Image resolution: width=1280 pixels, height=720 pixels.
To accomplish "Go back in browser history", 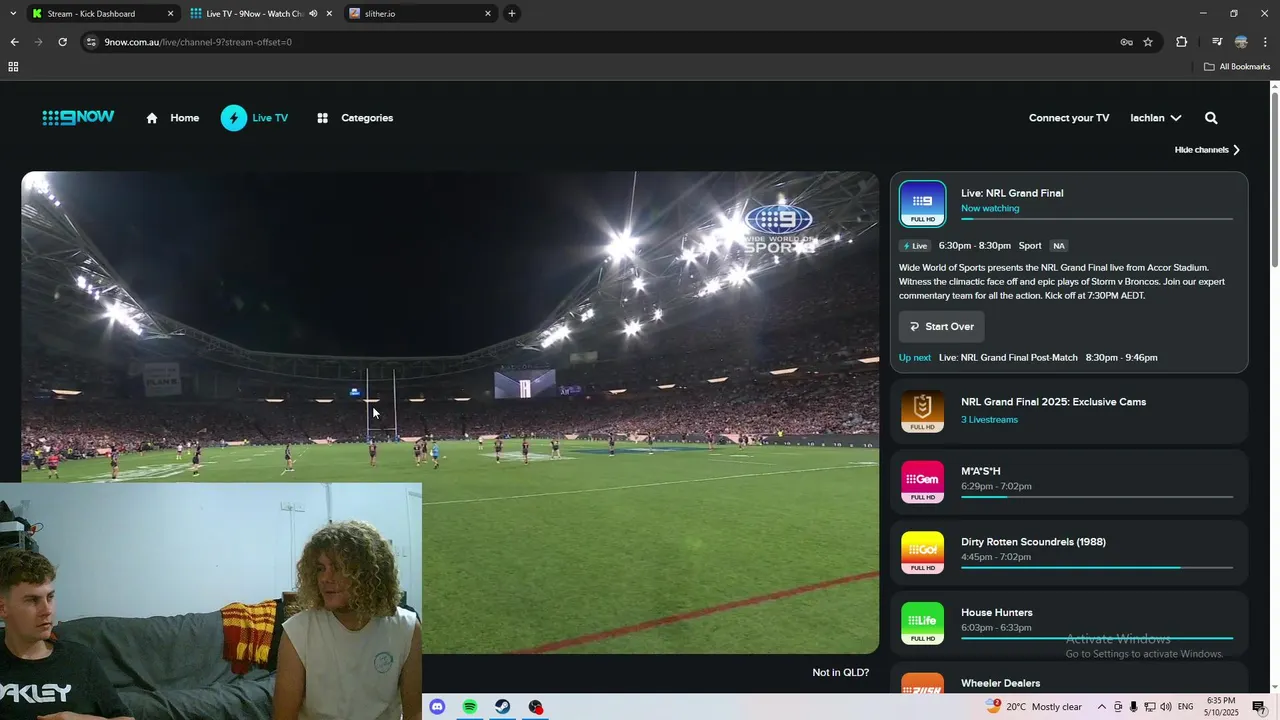I will coord(14,42).
